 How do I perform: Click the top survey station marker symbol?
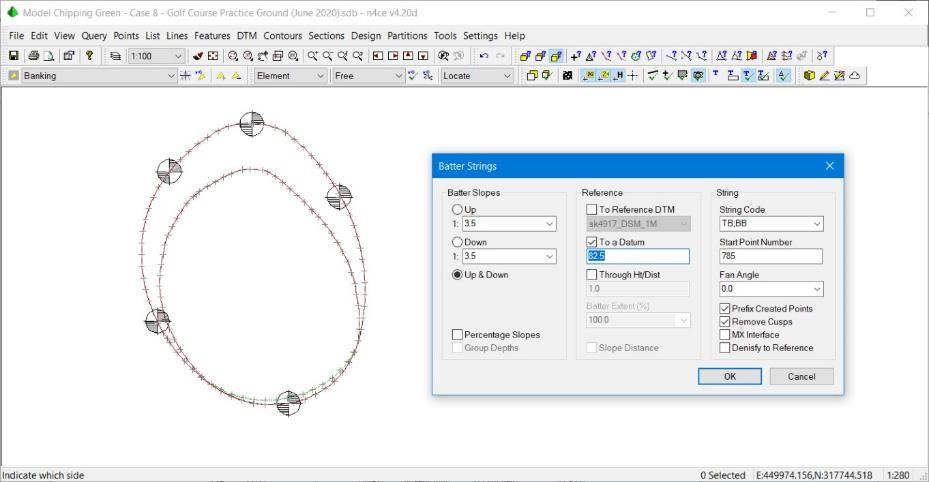pos(252,124)
